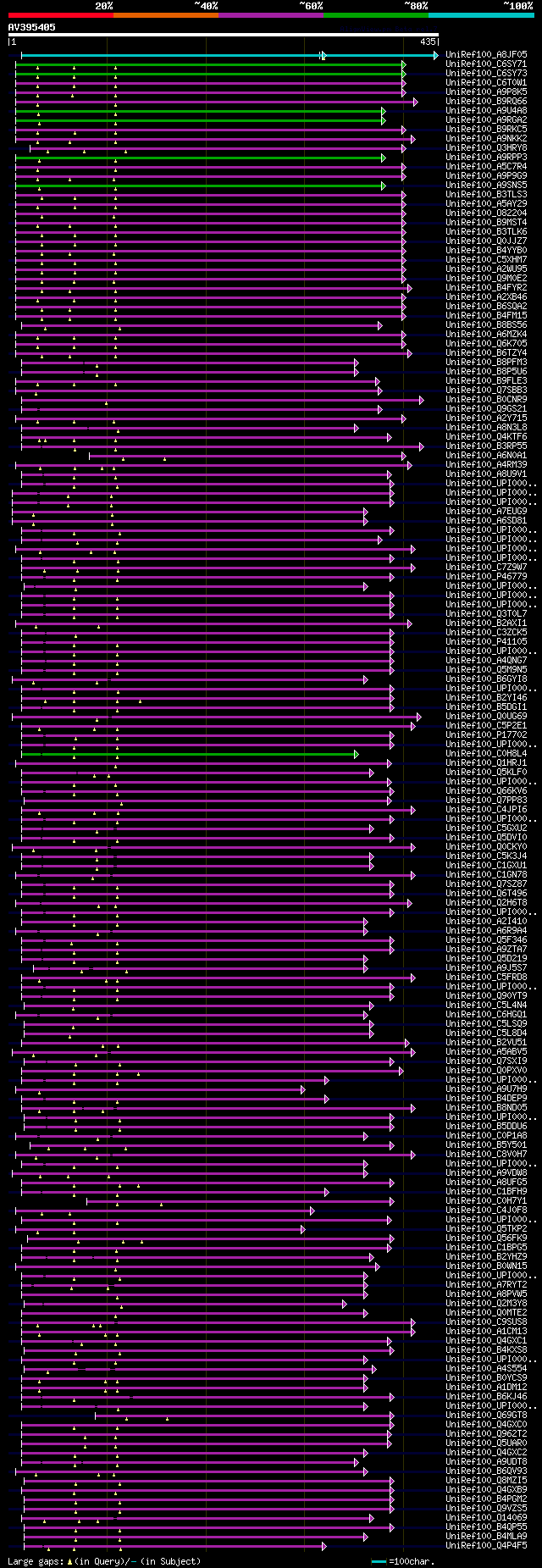Select hit label UniRef100_B9RQ66

(486, 101)
